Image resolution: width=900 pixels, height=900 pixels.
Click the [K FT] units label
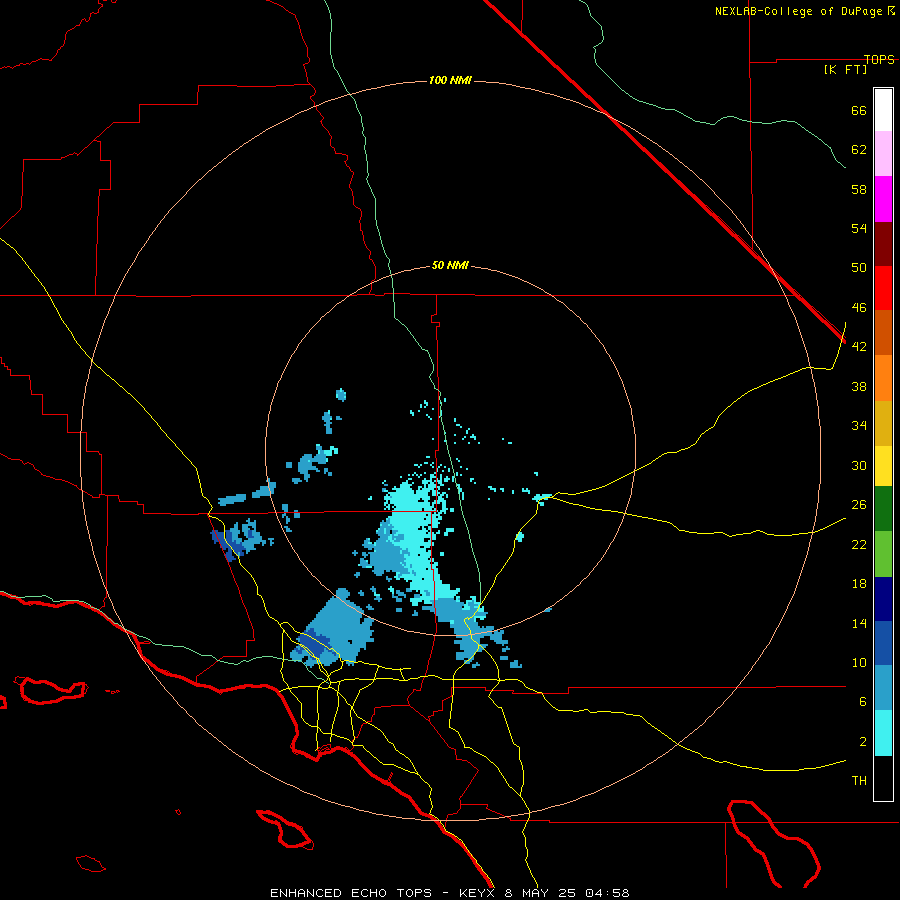pyautogui.click(x=845, y=69)
